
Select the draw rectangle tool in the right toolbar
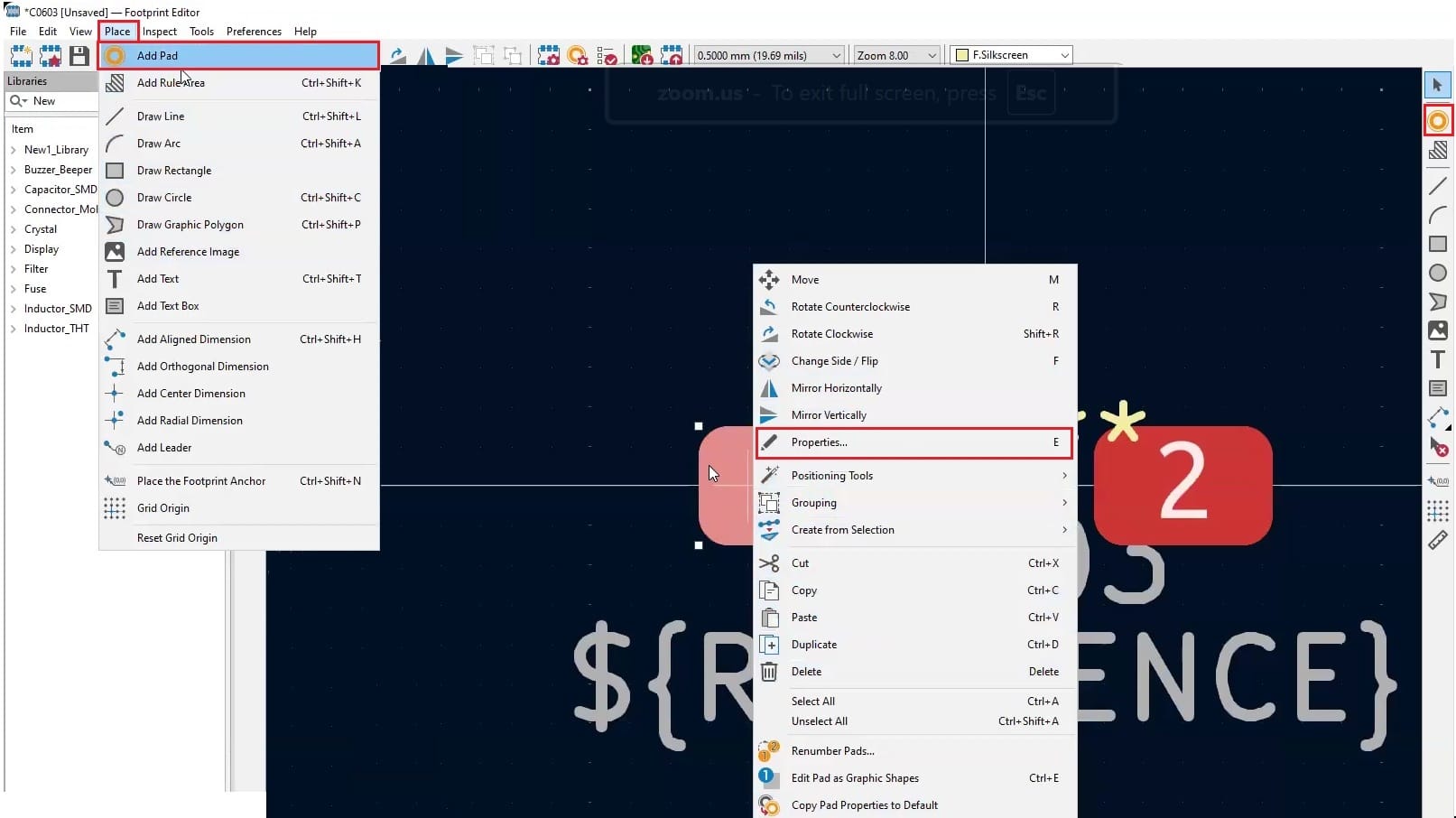pos(1438,244)
